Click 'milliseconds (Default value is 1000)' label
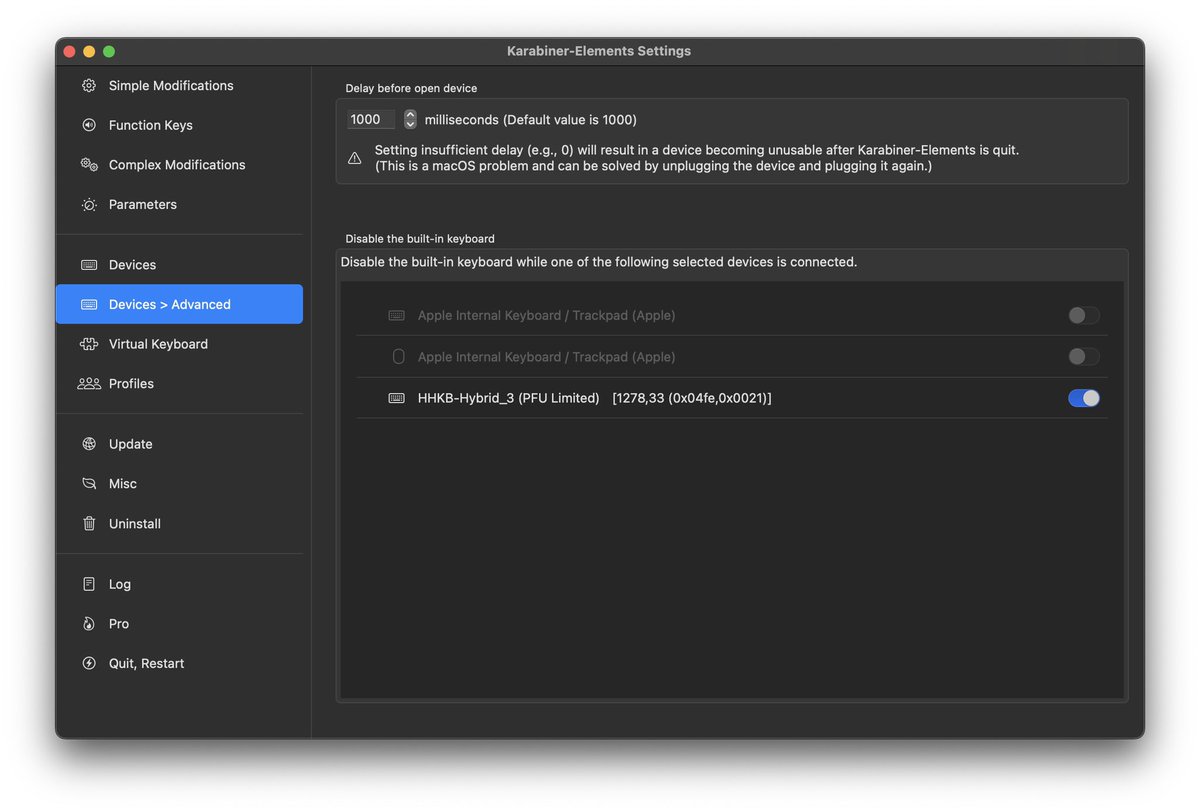The height and width of the screenshot is (812, 1200). coord(531,120)
